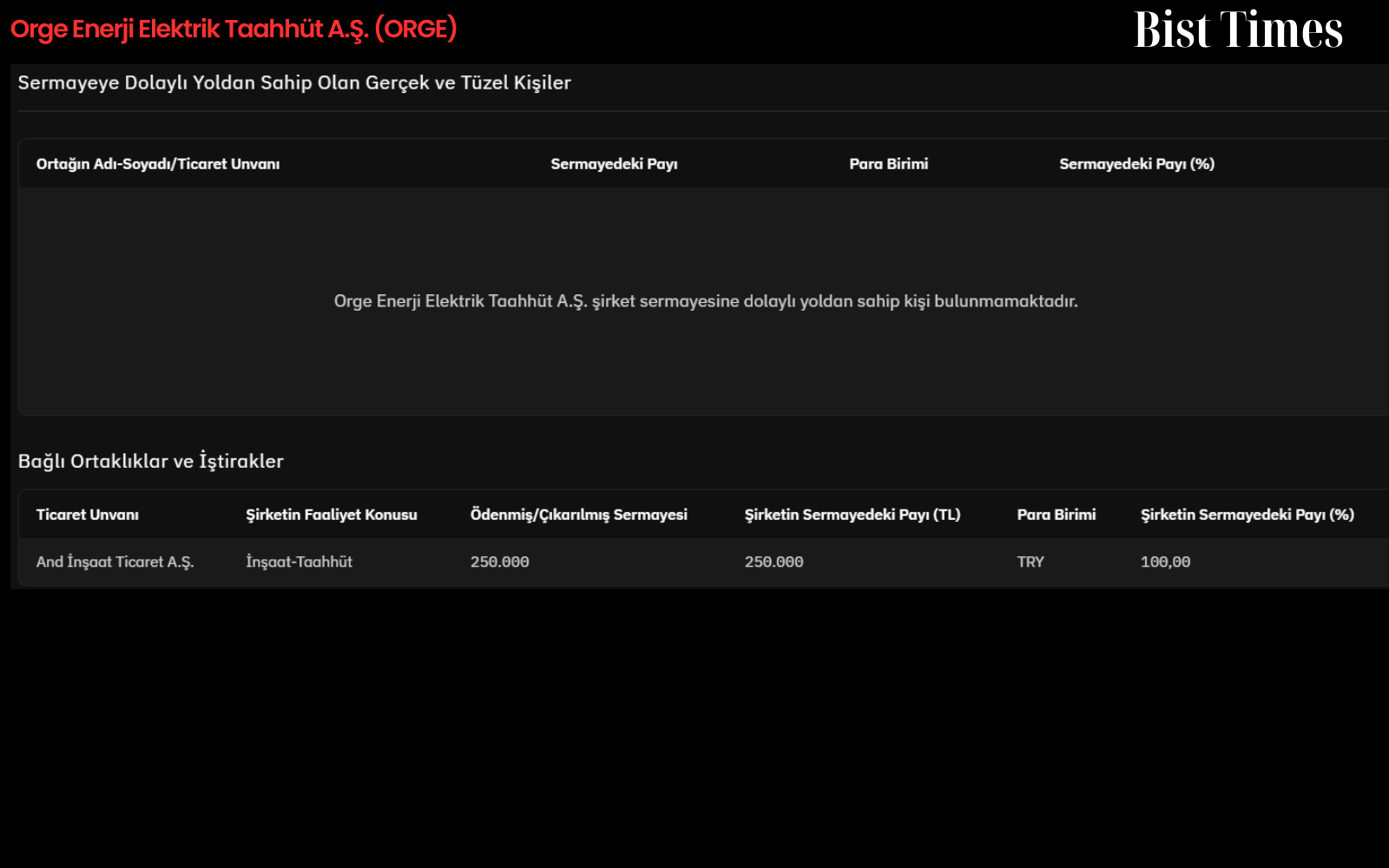
Task: Click the Orge Enerji Elektrik Taahhüt A.Ş. (ORGE) title
Action: coord(234,30)
